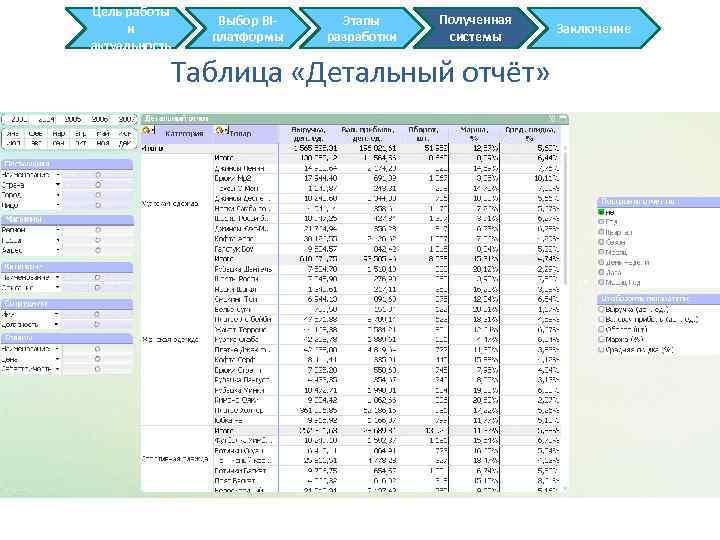This screenshot has height=540, width=720.
Task: Toggle the Валовая прибыль (ден. ед.) checkbox
Action: click(601, 319)
